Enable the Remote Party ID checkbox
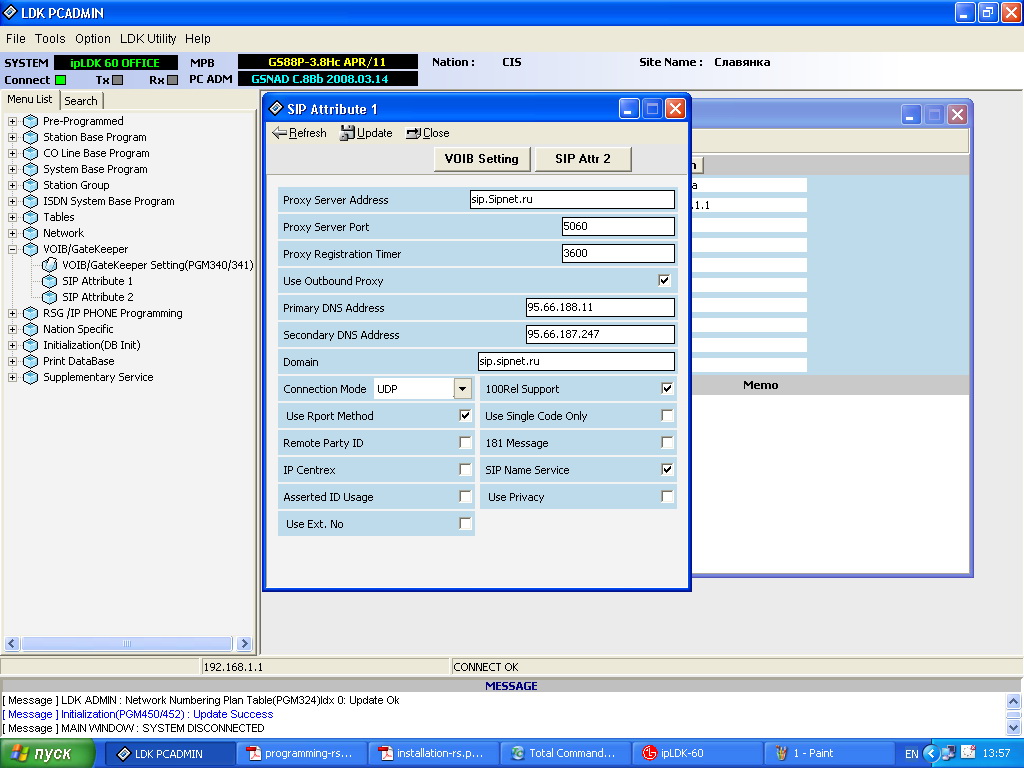1024x768 pixels. tap(465, 443)
